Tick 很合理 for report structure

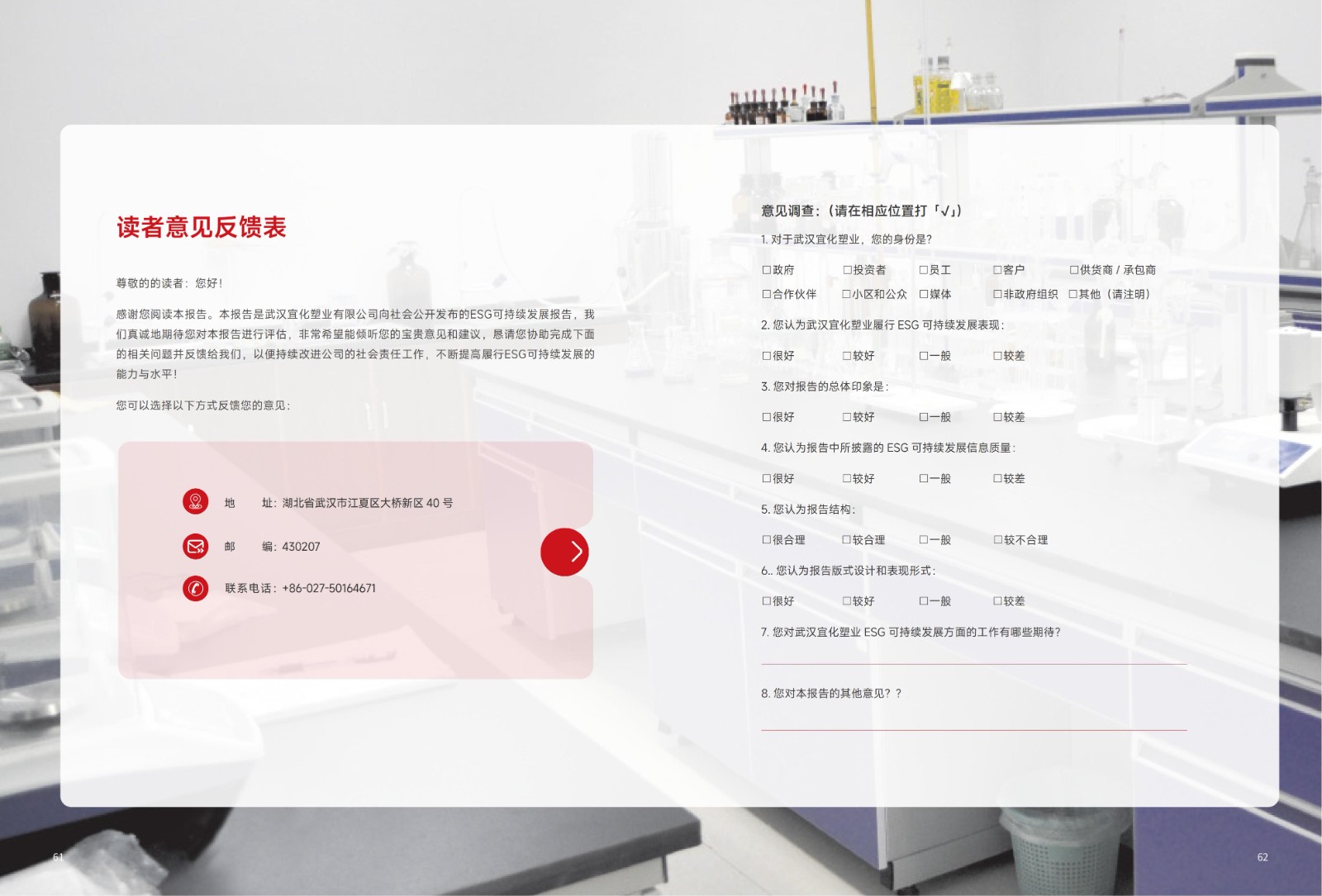pos(767,540)
